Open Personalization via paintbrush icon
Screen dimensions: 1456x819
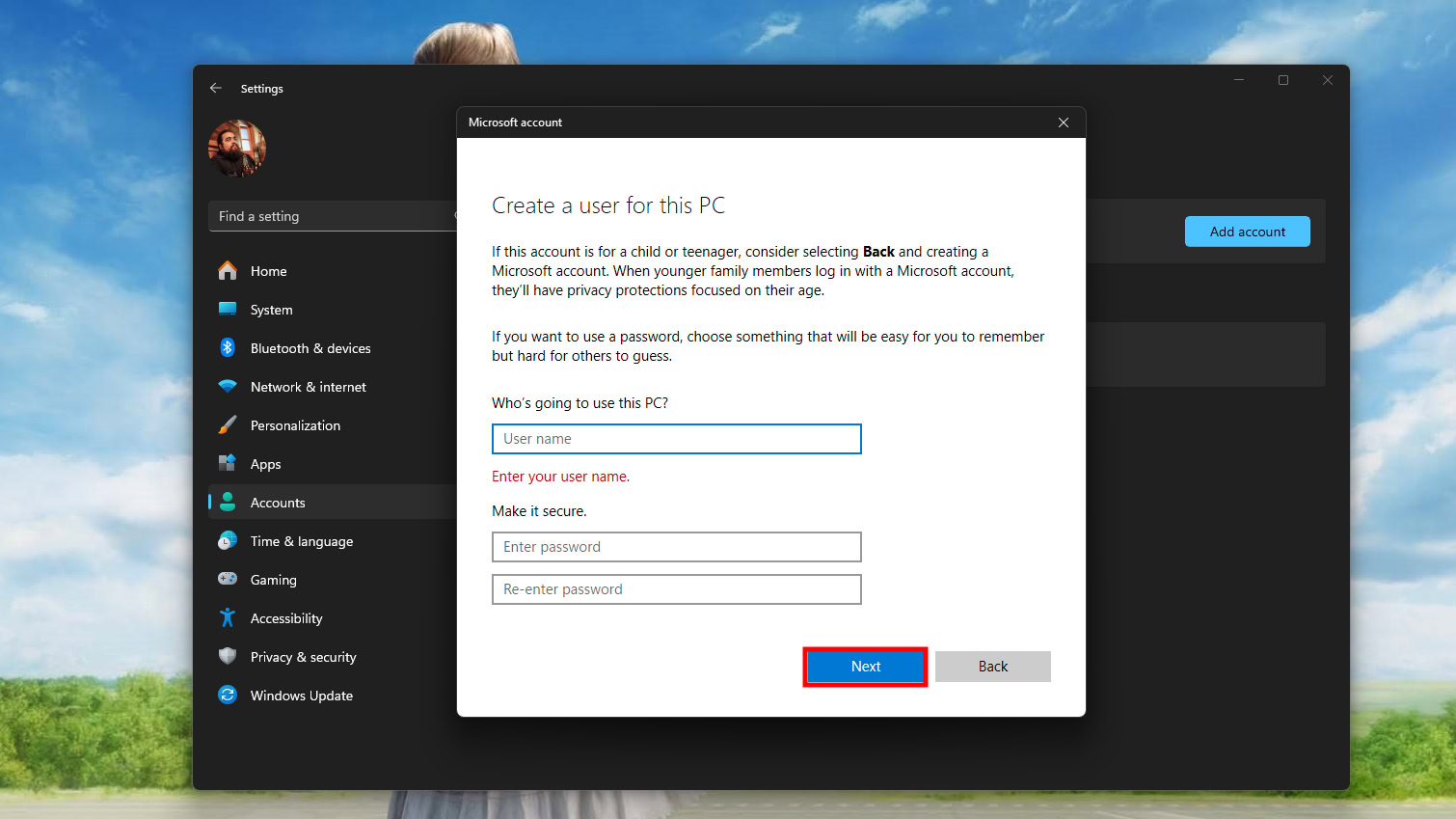pyautogui.click(x=228, y=425)
